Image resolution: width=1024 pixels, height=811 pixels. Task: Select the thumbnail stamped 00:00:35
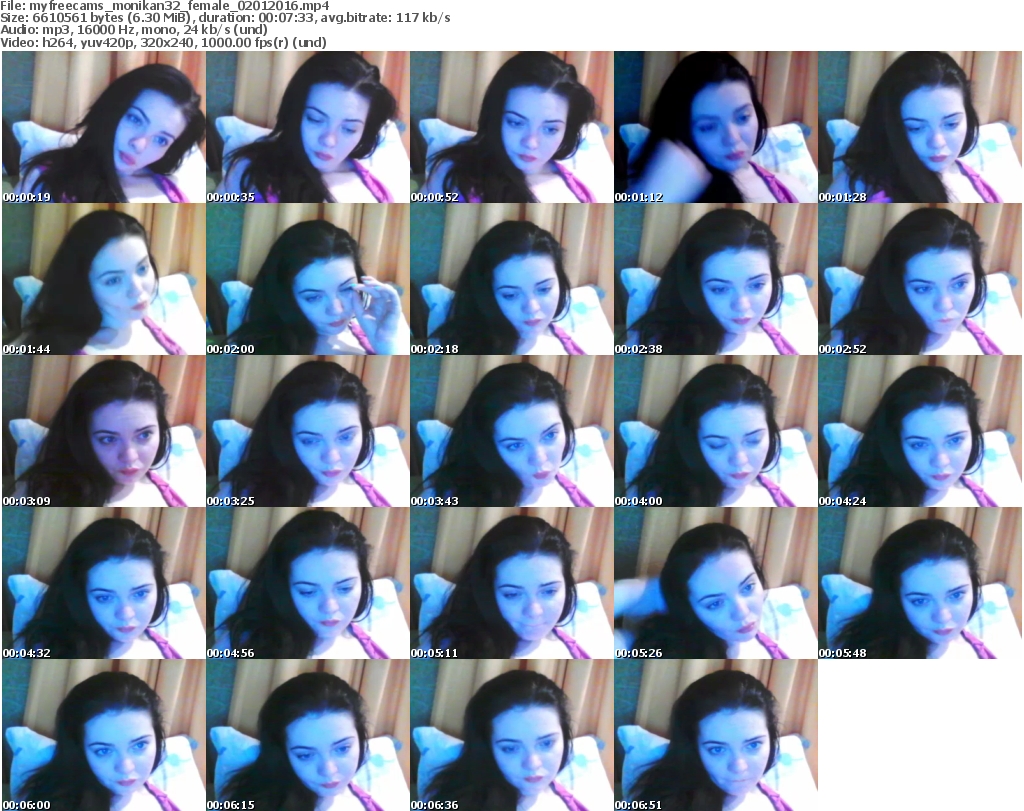pyautogui.click(x=308, y=127)
